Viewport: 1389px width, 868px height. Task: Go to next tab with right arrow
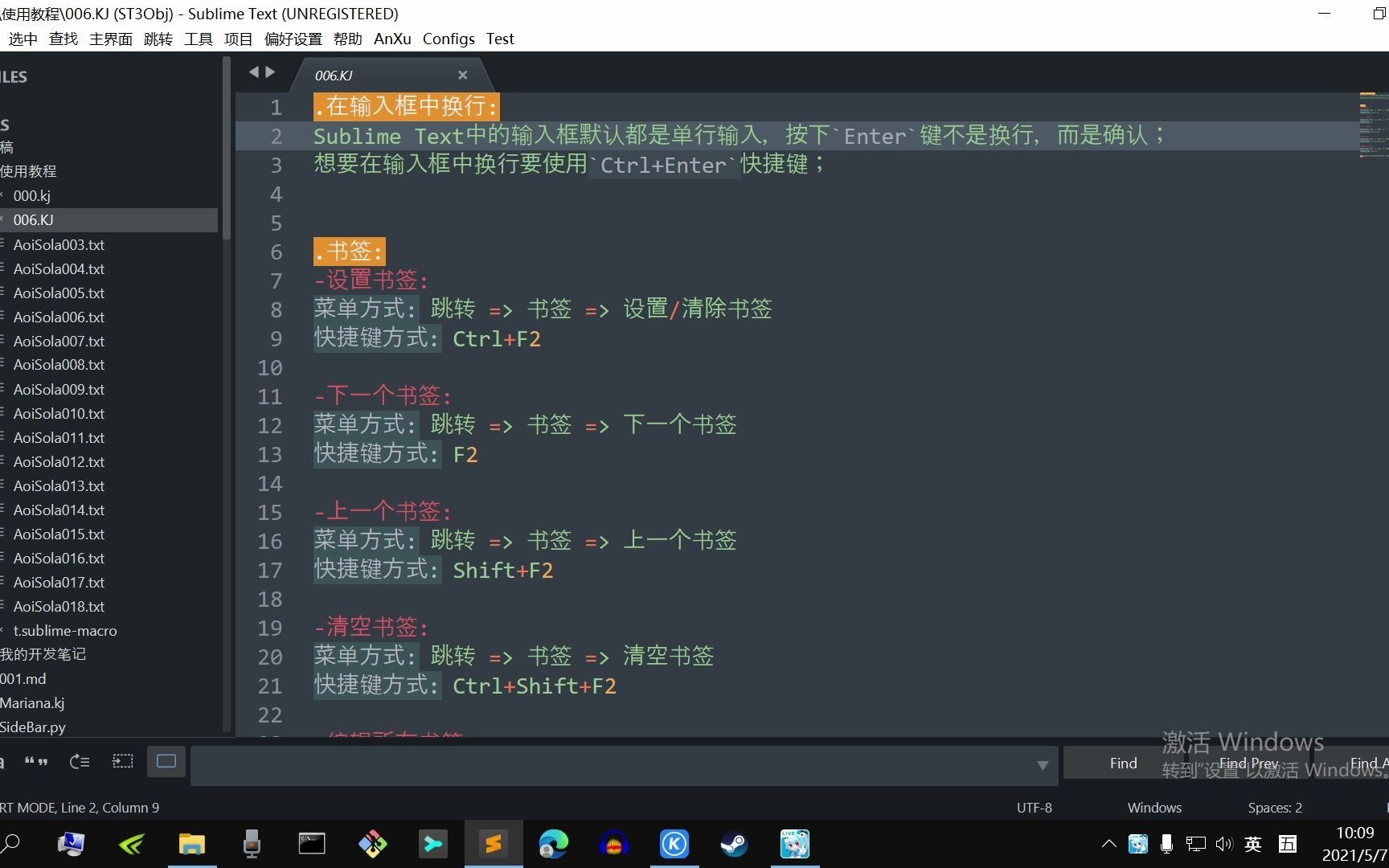pos(271,72)
